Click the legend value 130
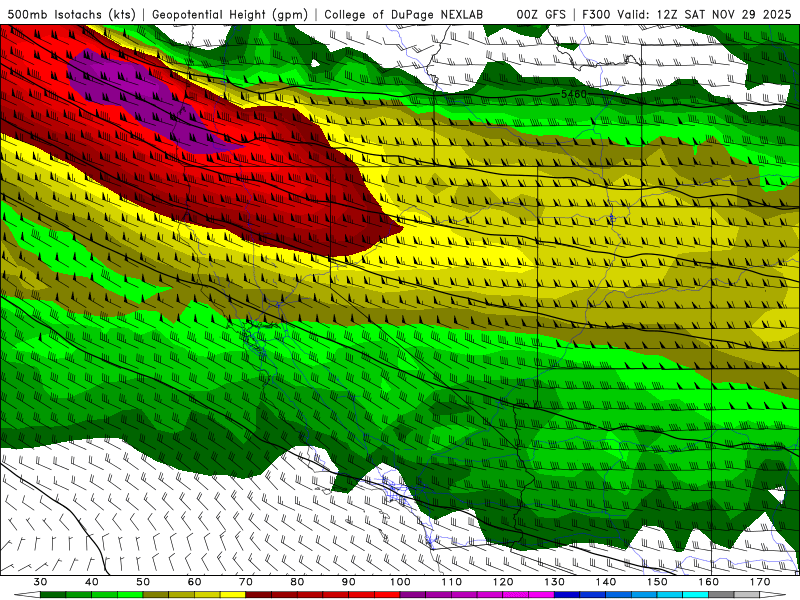The image size is (800, 600). tap(555, 582)
